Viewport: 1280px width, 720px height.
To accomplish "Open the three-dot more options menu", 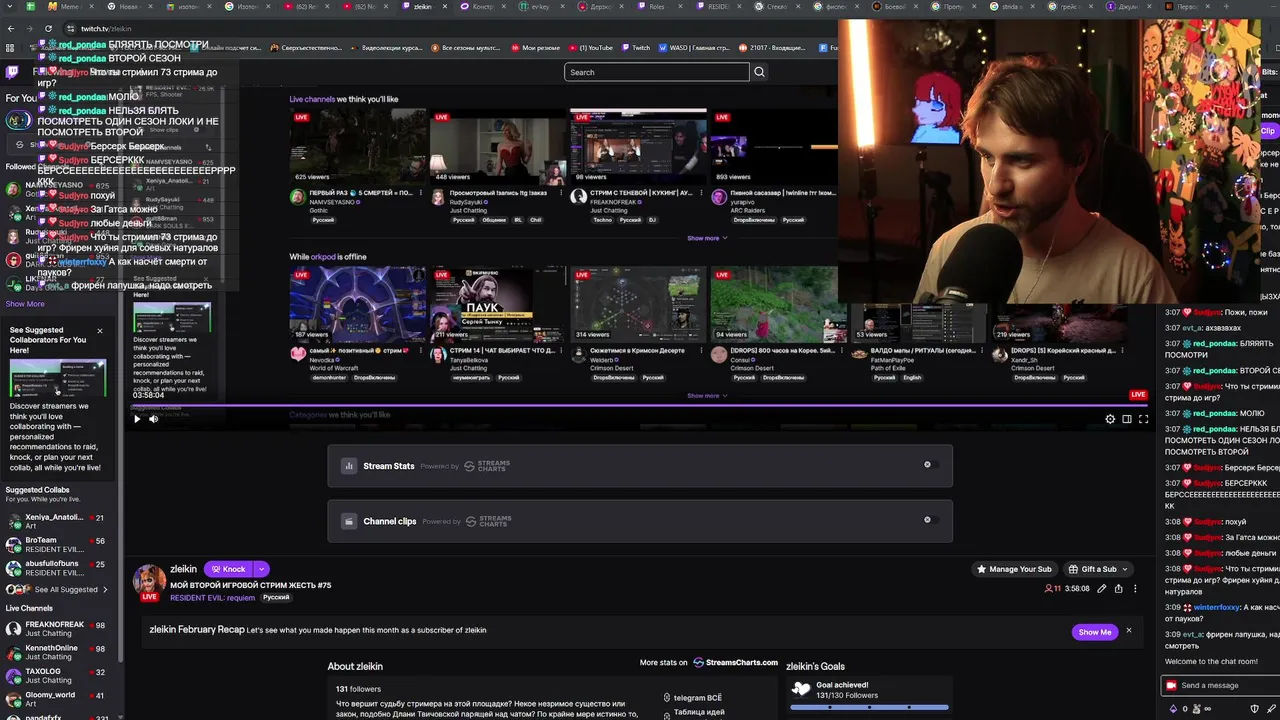I will point(1135,589).
